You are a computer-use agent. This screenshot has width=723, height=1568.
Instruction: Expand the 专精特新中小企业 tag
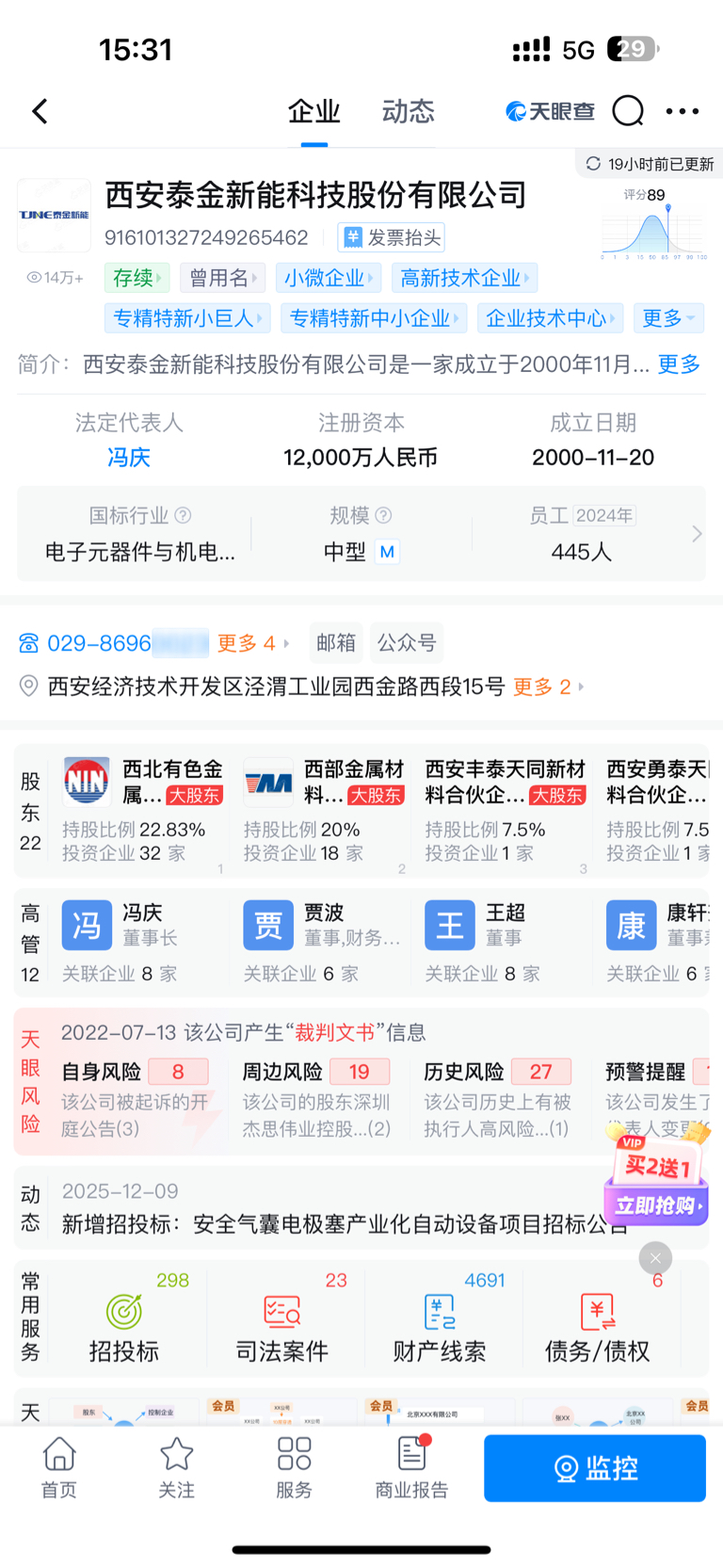click(374, 318)
